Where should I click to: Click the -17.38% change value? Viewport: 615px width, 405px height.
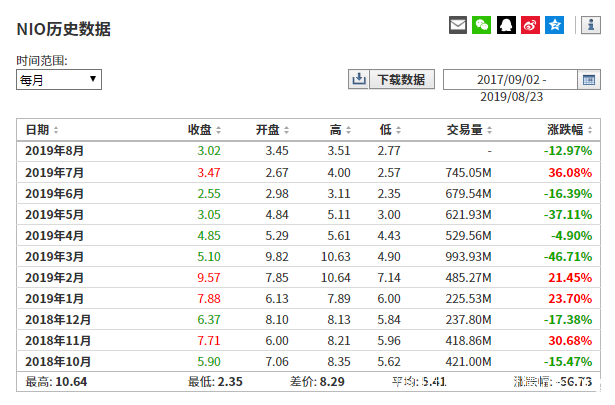tap(568, 320)
